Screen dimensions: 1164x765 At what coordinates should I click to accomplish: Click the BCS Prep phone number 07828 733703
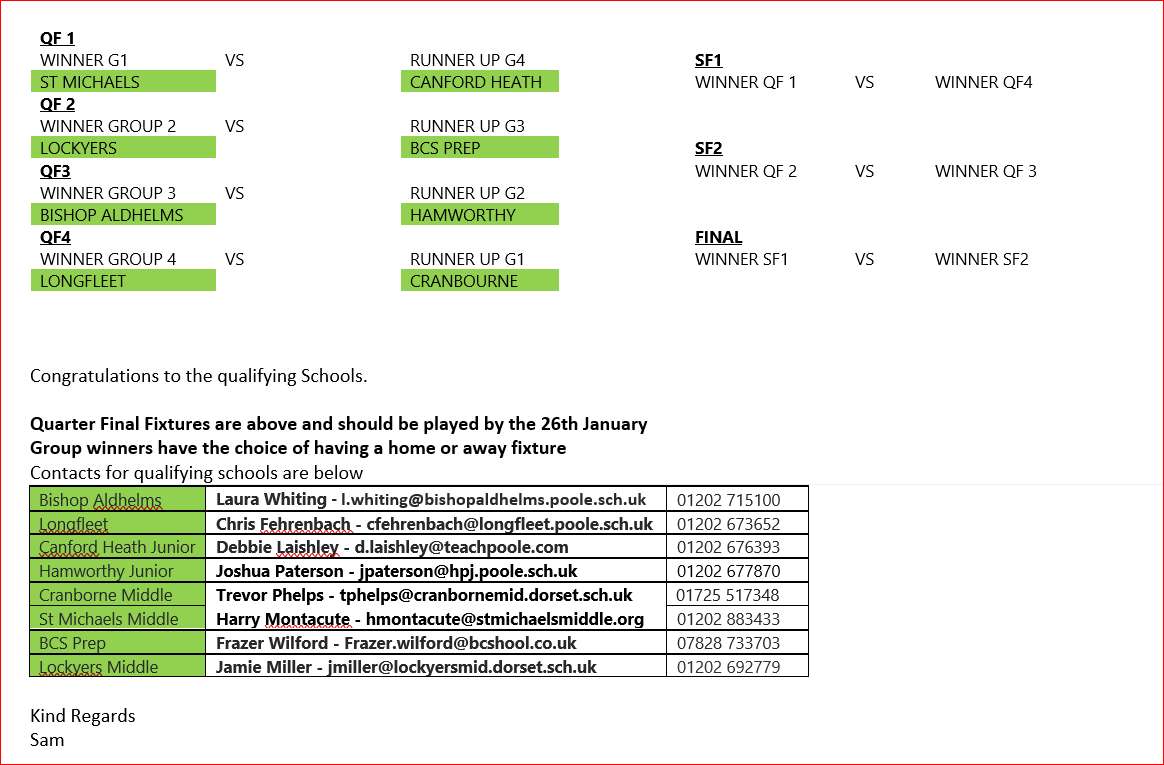tap(728, 643)
